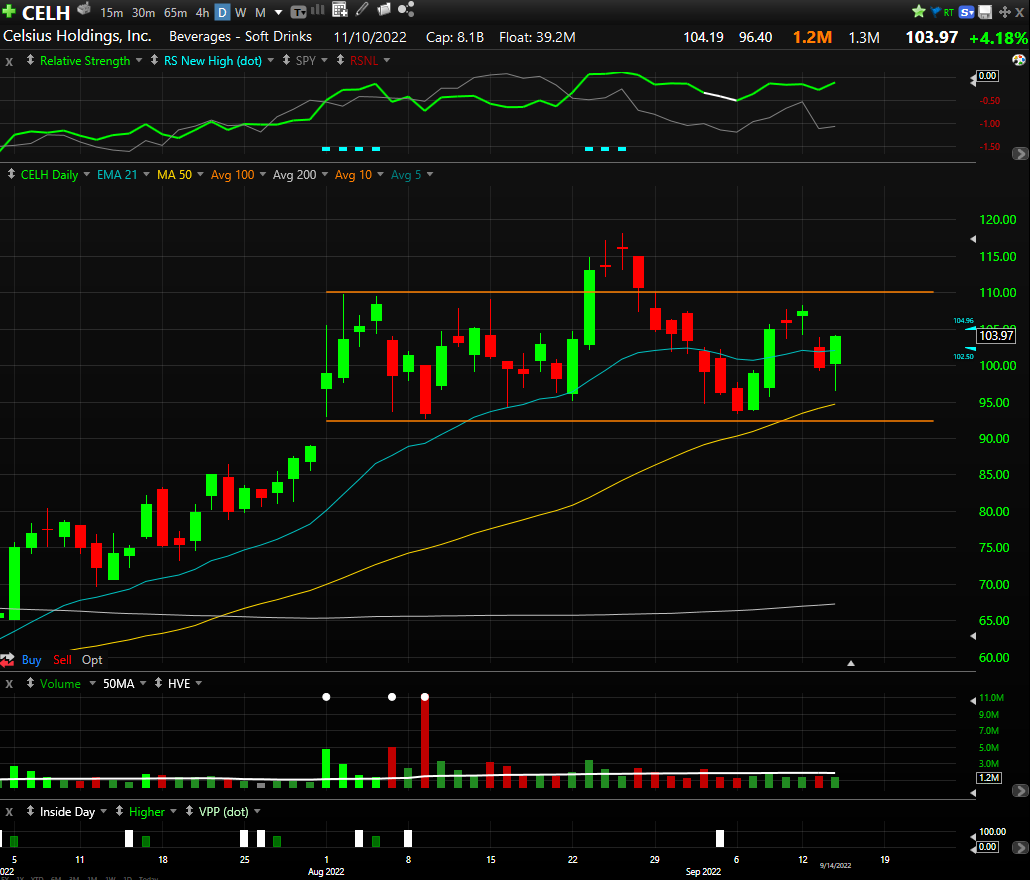Open the color palette icon
Screen dimensions: 1030x880
(x=1019, y=60)
